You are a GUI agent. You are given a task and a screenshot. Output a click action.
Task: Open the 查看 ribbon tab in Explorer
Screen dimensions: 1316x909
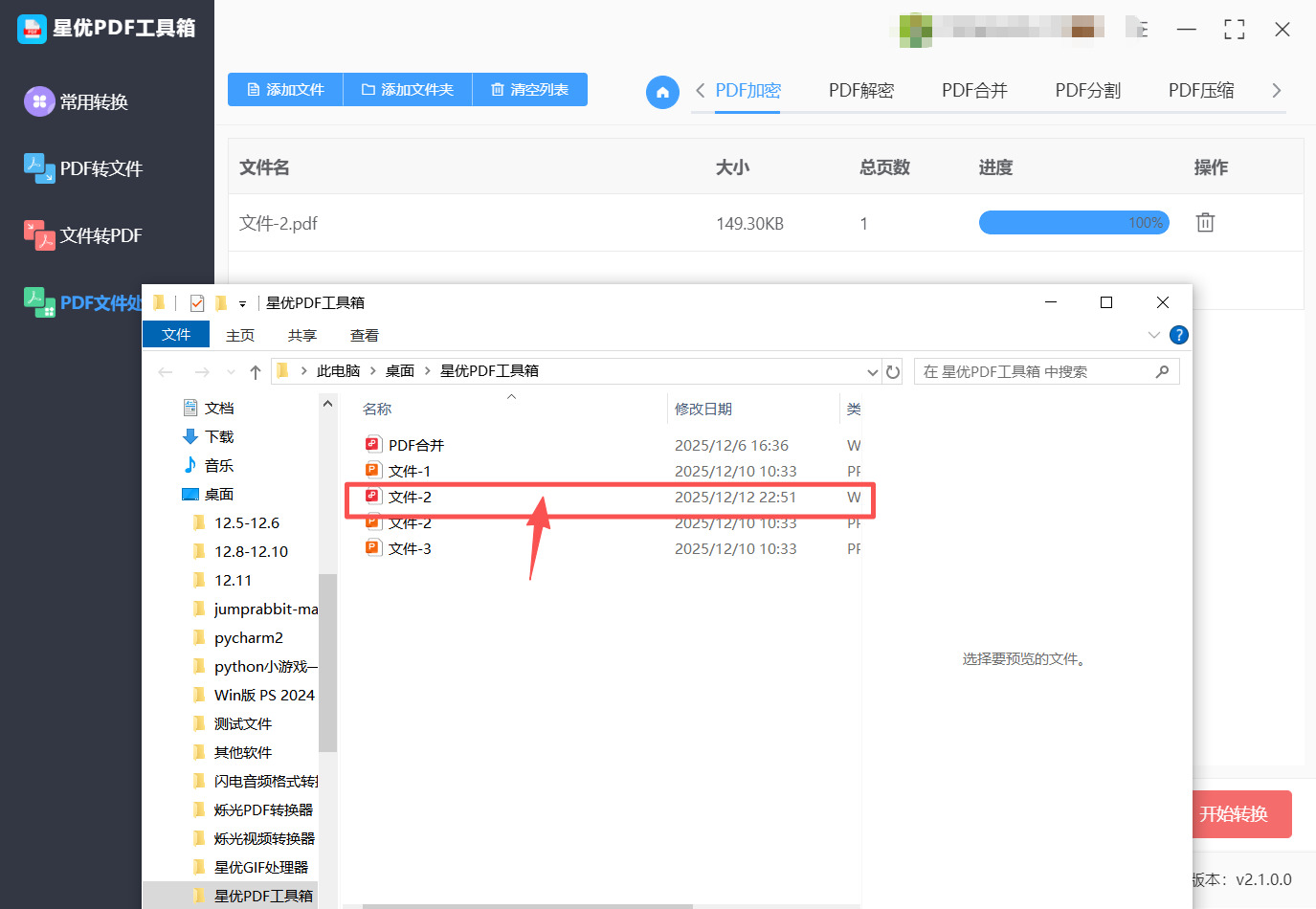coord(365,336)
